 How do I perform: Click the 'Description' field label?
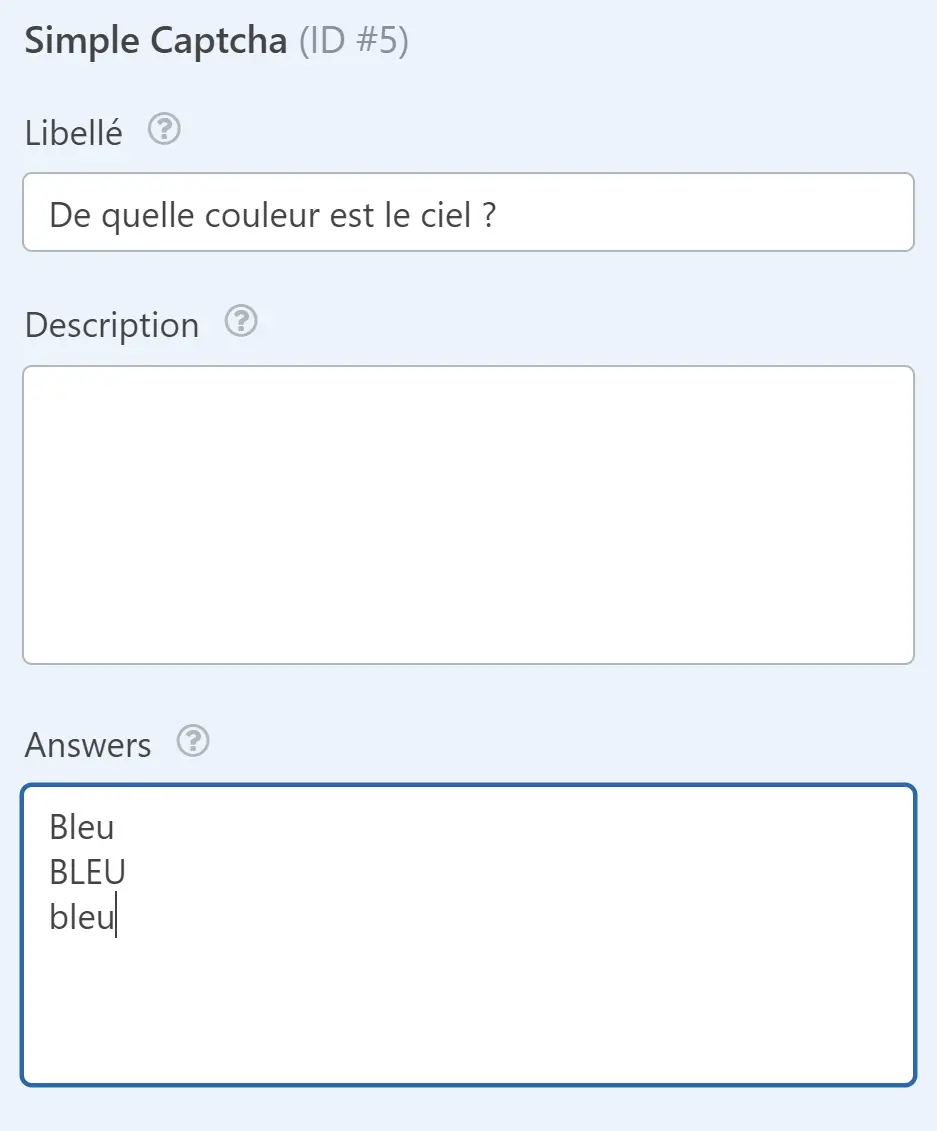pos(111,324)
